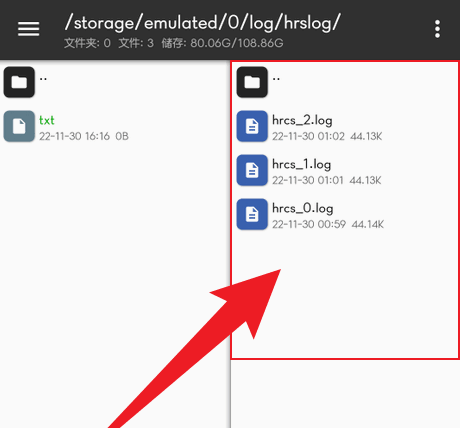The width and height of the screenshot is (460, 428).
Task: Open the hrcs_1.log file name
Action: pos(301,164)
